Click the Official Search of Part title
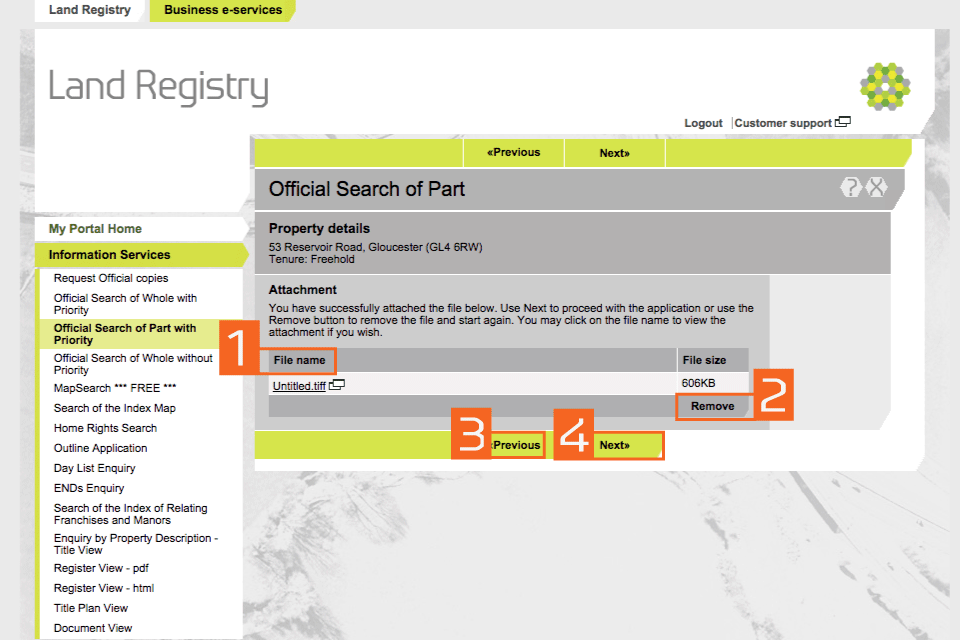Viewport: 960px width, 640px height. pos(367,189)
